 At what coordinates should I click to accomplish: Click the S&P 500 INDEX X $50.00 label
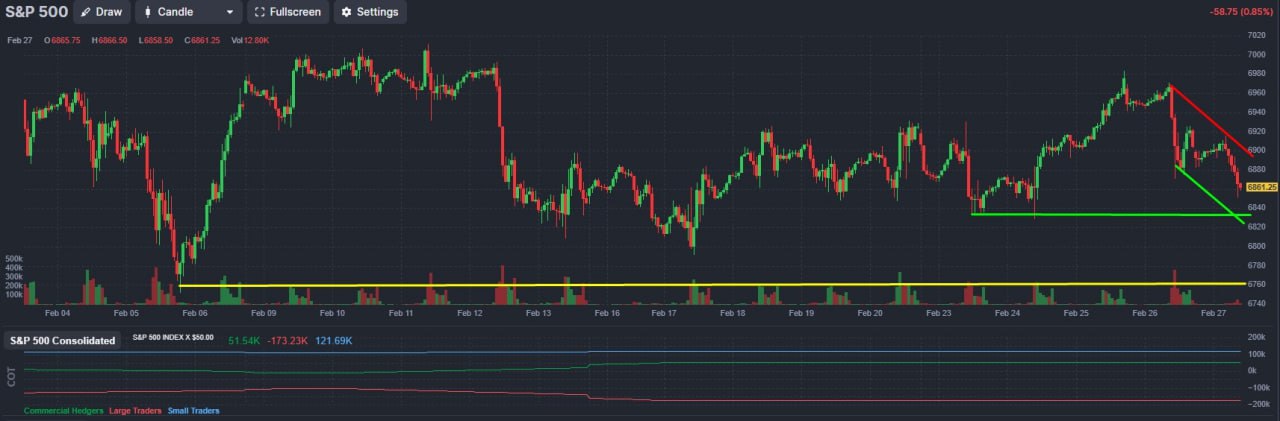coord(173,338)
